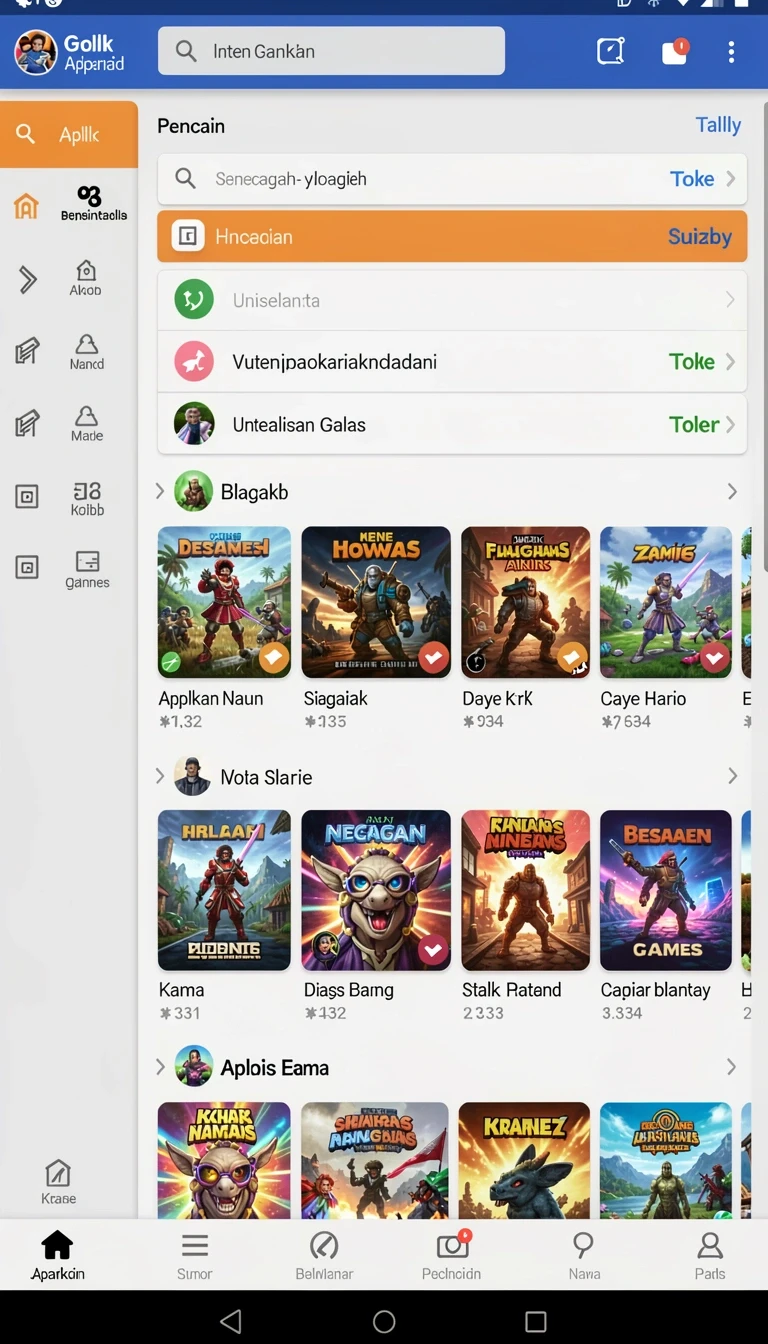Click the Daye KrK title

[x=497, y=698]
